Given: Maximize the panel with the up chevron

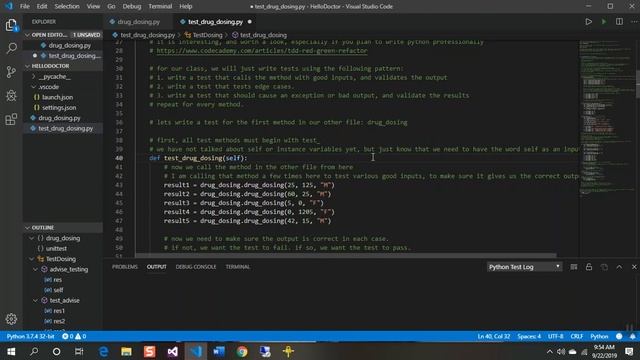Looking at the screenshot, I should point(619,267).
